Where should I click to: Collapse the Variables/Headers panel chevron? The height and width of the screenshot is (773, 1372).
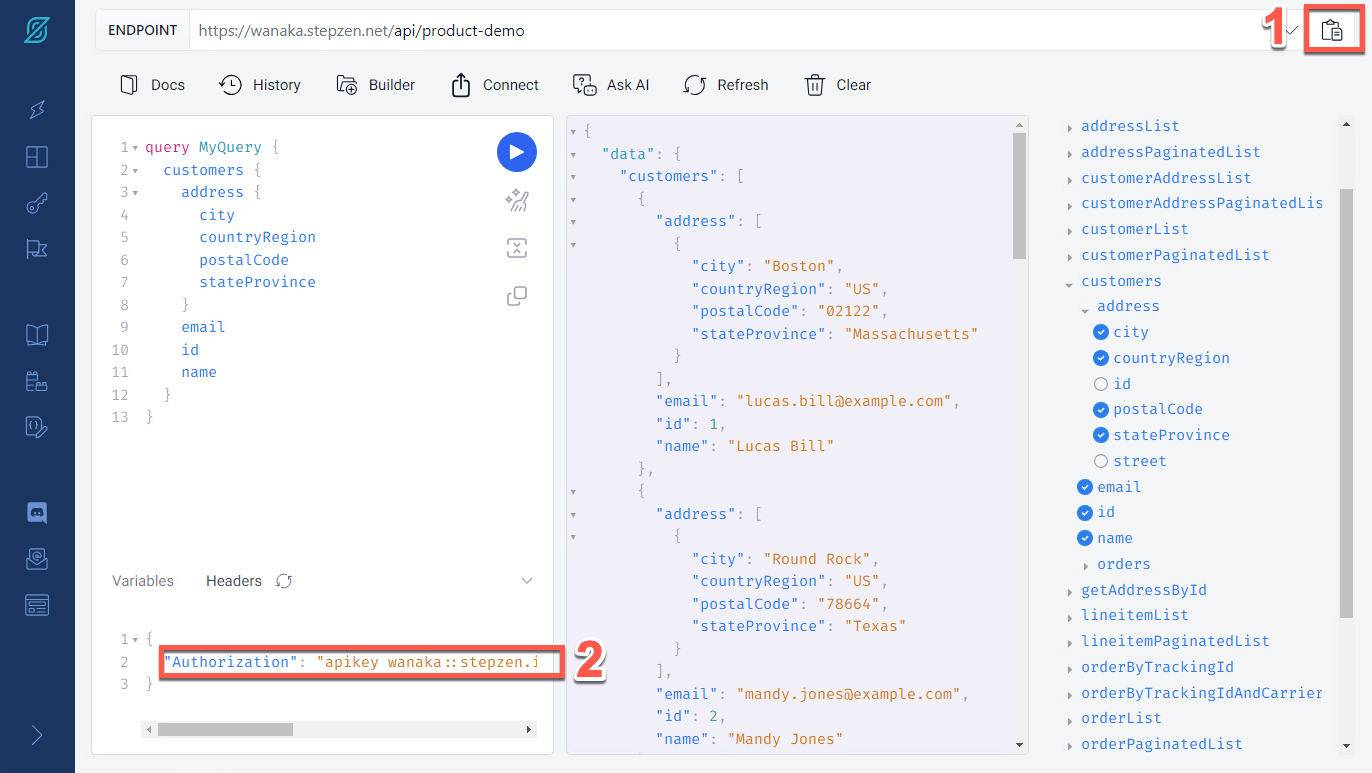click(527, 581)
